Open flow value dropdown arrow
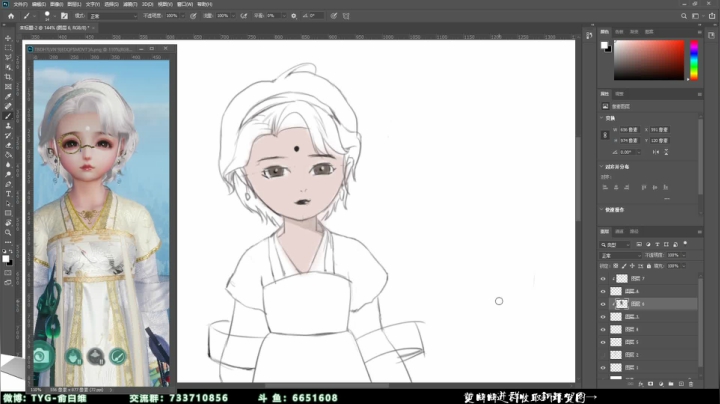720x404 pixels. pos(233,16)
